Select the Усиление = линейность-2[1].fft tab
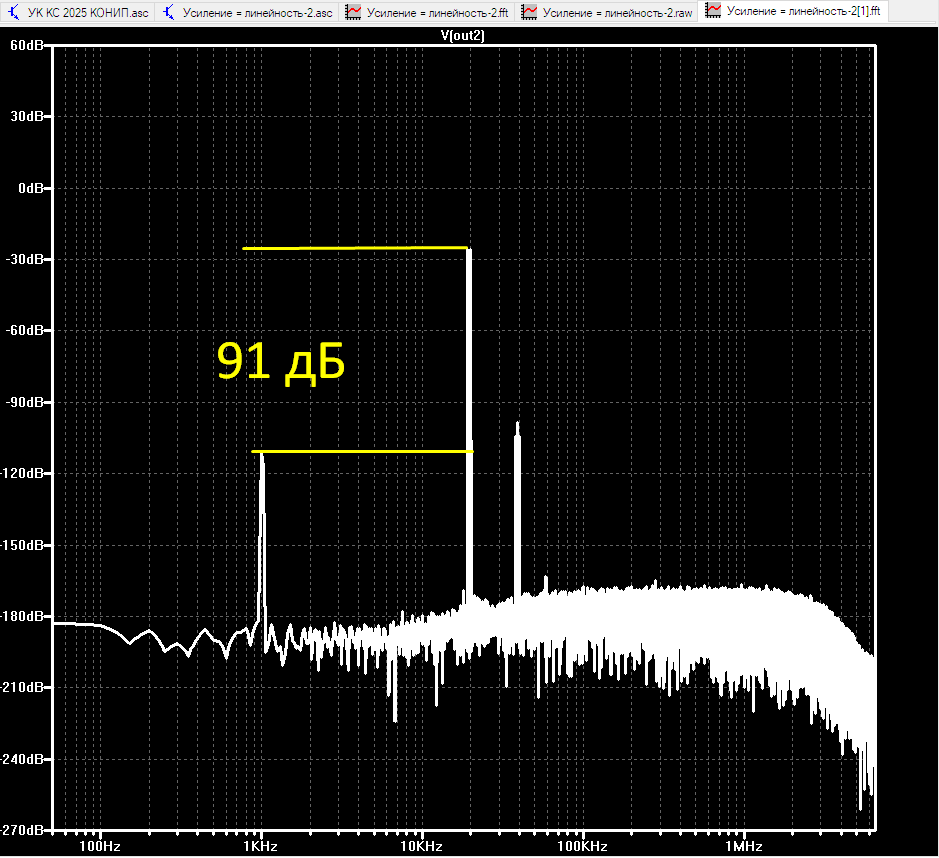Image resolution: width=939 pixels, height=858 pixels. pos(793,11)
